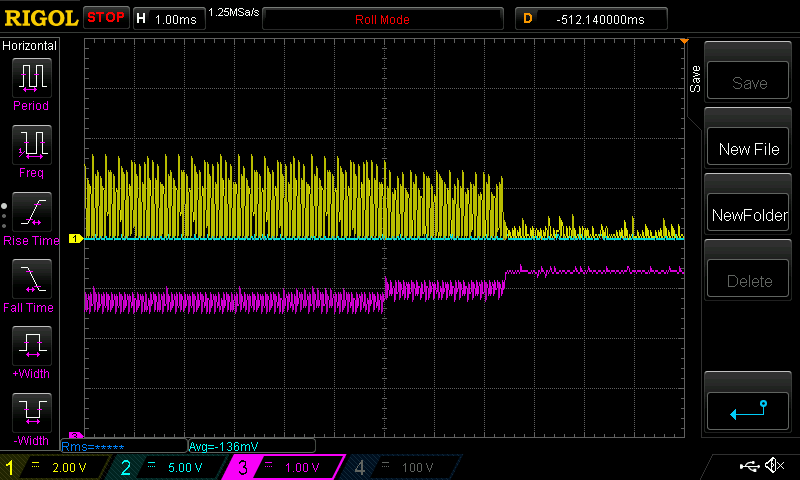Click the STOP run status indicator
The width and height of the screenshot is (800, 480).
pos(106,18)
